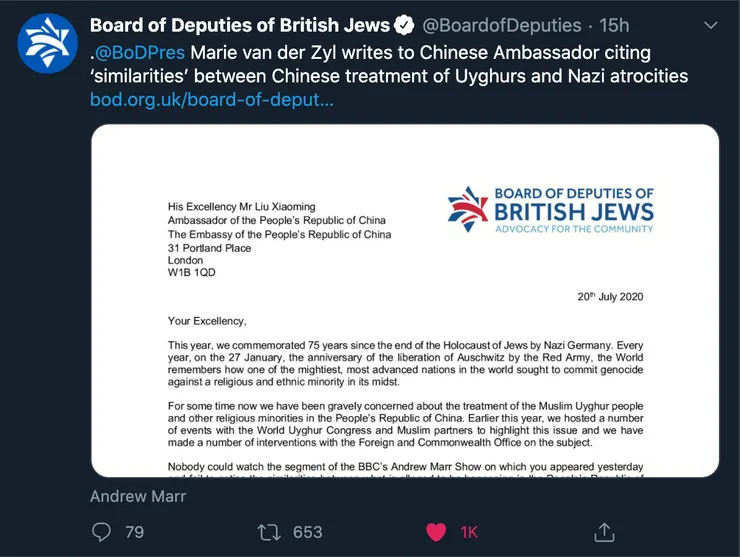Click the tweet text about Uyghurs
Image resolution: width=740 pixels, height=557 pixels.
(x=400, y=63)
